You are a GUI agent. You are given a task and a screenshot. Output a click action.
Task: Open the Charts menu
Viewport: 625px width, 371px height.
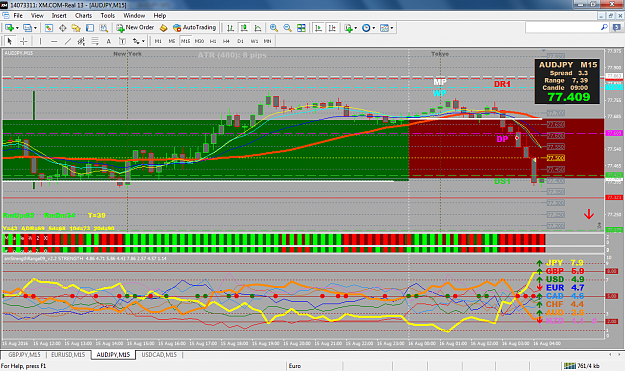pos(83,16)
